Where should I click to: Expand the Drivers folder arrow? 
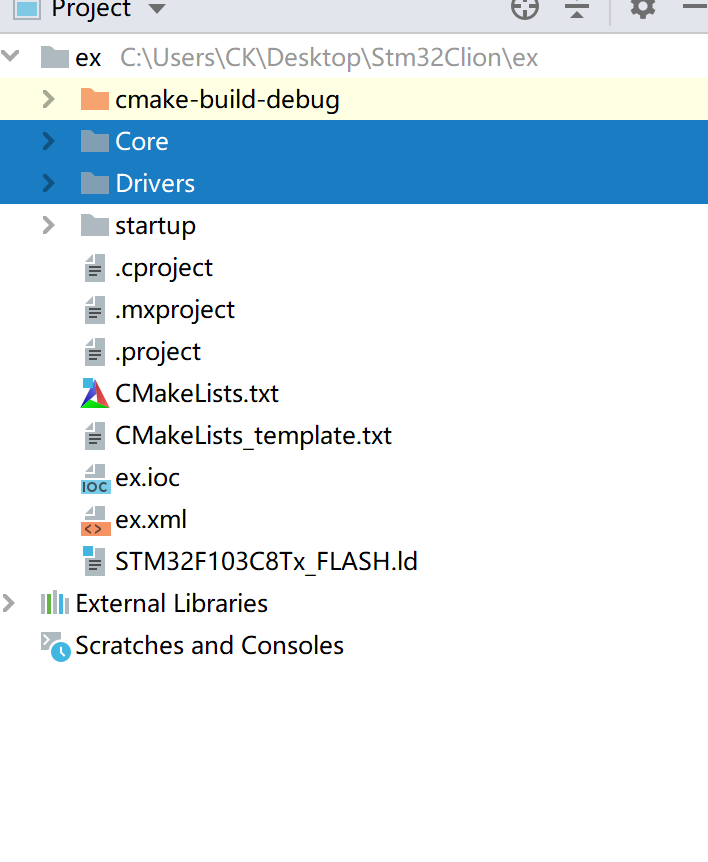[x=48, y=184]
